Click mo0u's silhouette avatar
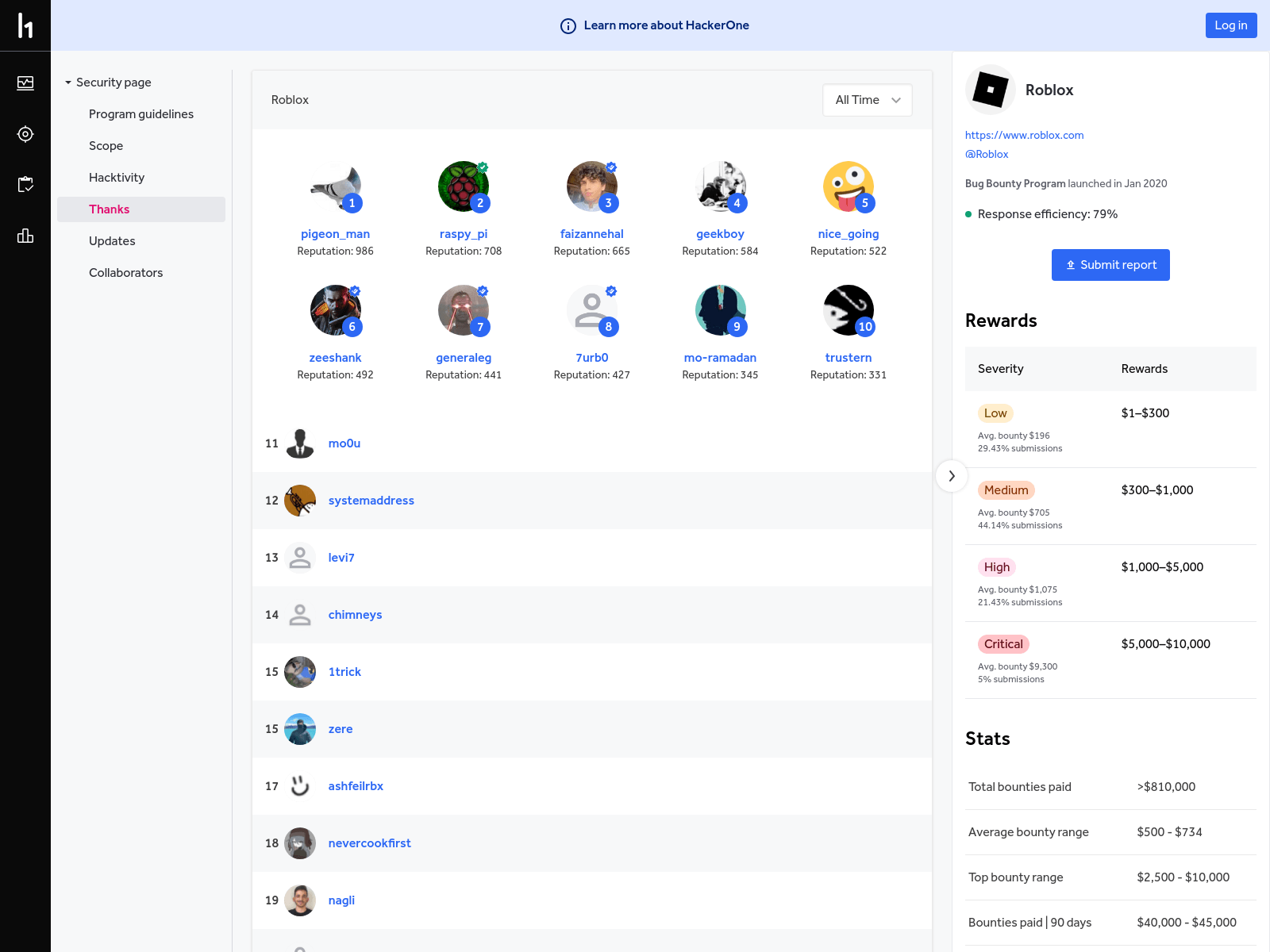Screen dimensions: 1270x952 click(300, 443)
